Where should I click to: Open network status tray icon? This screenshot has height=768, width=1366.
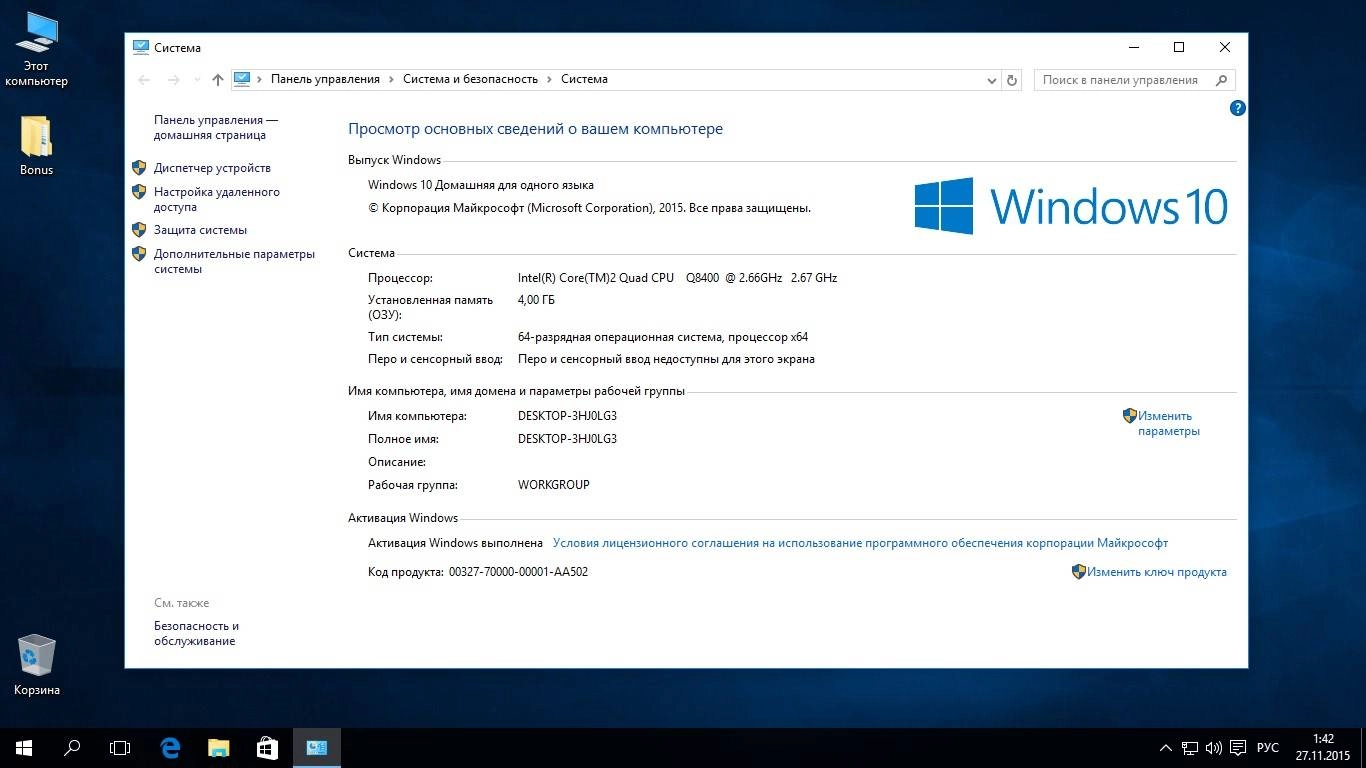coord(1190,748)
